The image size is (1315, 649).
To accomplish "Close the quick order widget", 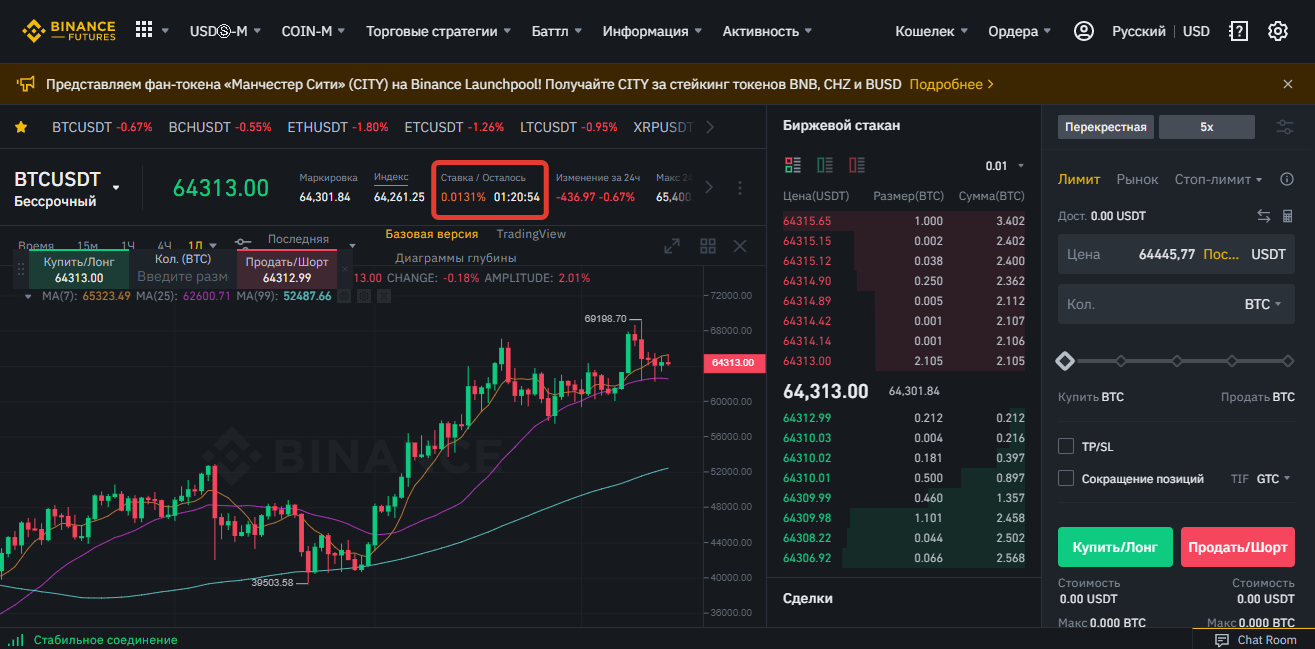I will [x=345, y=268].
